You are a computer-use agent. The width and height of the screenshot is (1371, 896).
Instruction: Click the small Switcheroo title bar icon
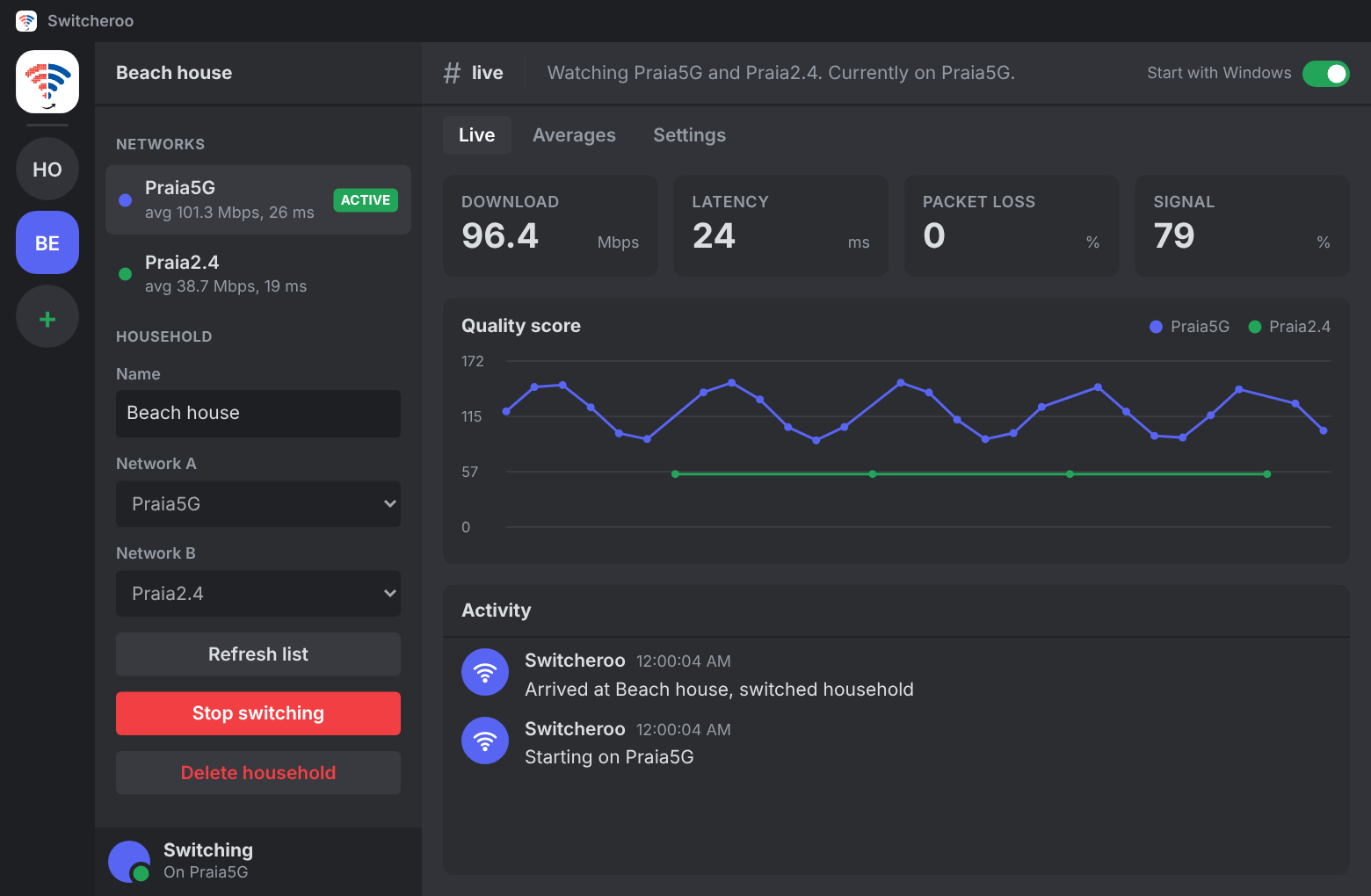26,21
